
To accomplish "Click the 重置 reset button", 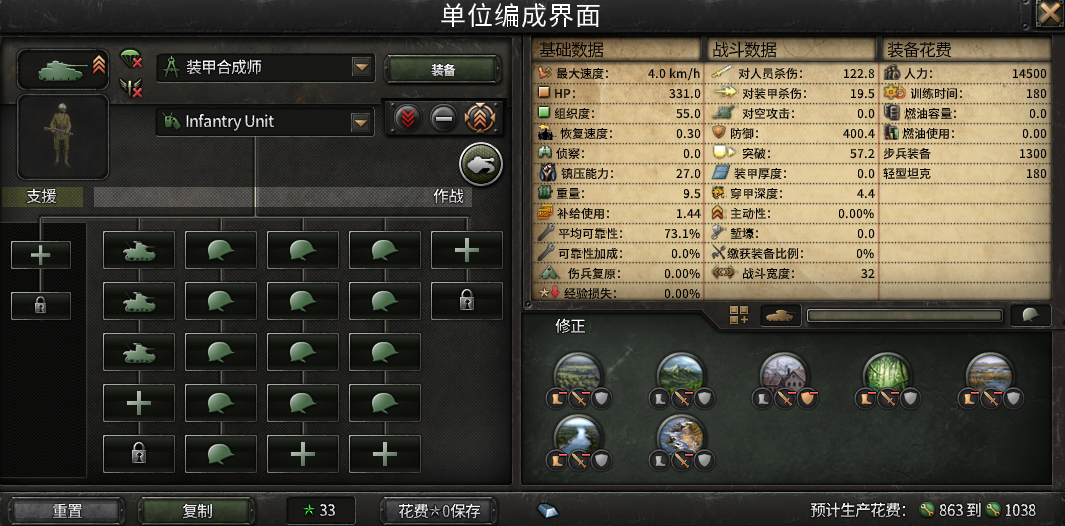I will click(x=67, y=511).
